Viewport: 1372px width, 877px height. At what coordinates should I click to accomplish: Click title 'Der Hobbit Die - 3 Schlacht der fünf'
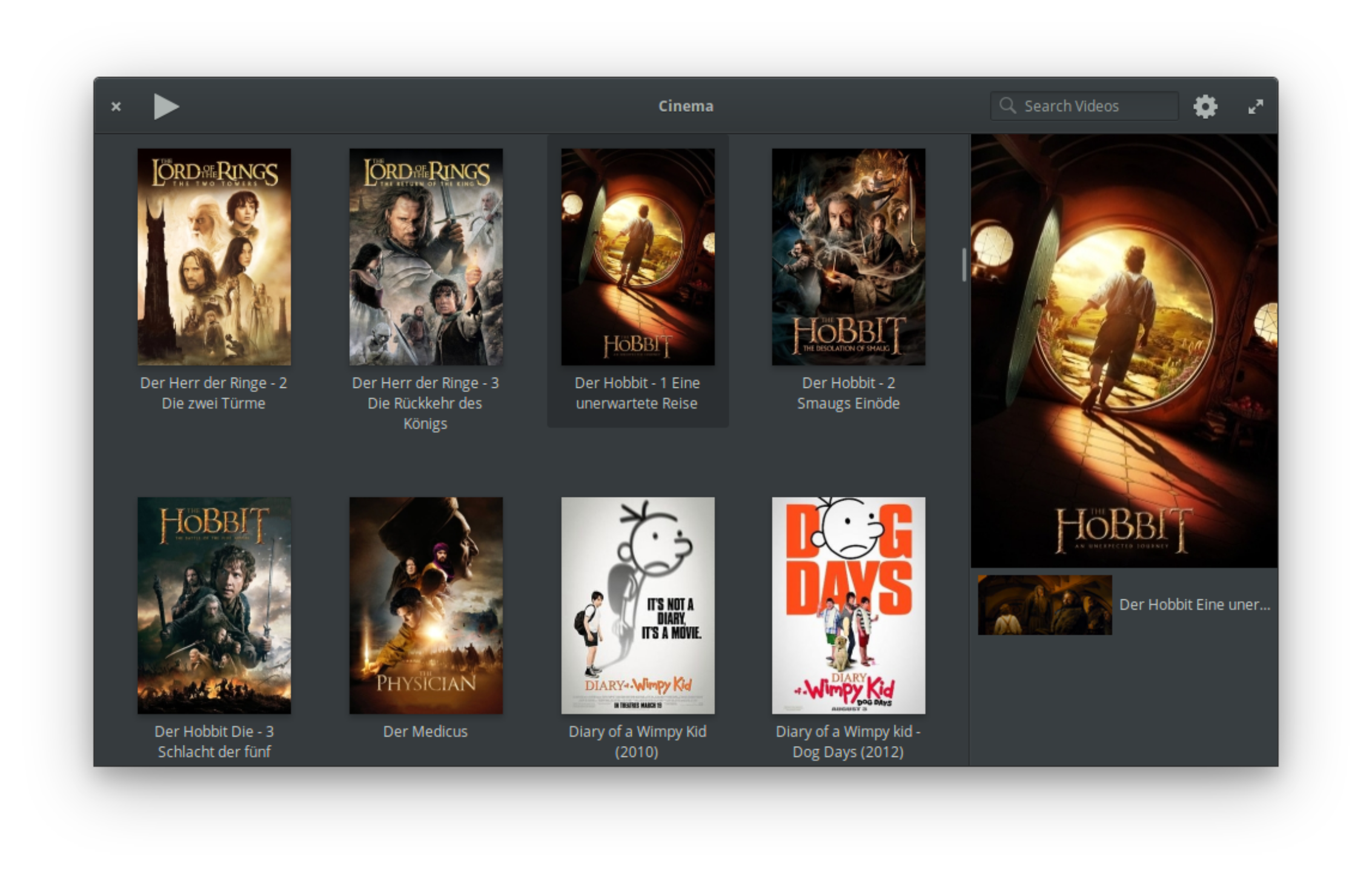(214, 741)
